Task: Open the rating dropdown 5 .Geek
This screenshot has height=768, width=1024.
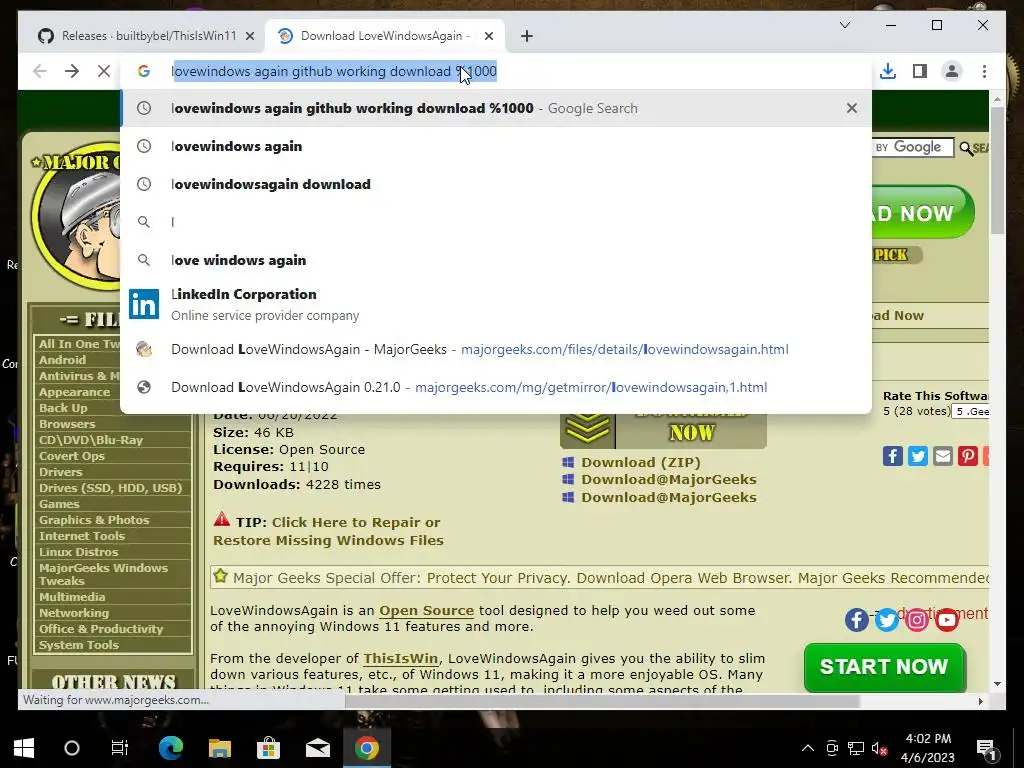Action: coord(970,411)
